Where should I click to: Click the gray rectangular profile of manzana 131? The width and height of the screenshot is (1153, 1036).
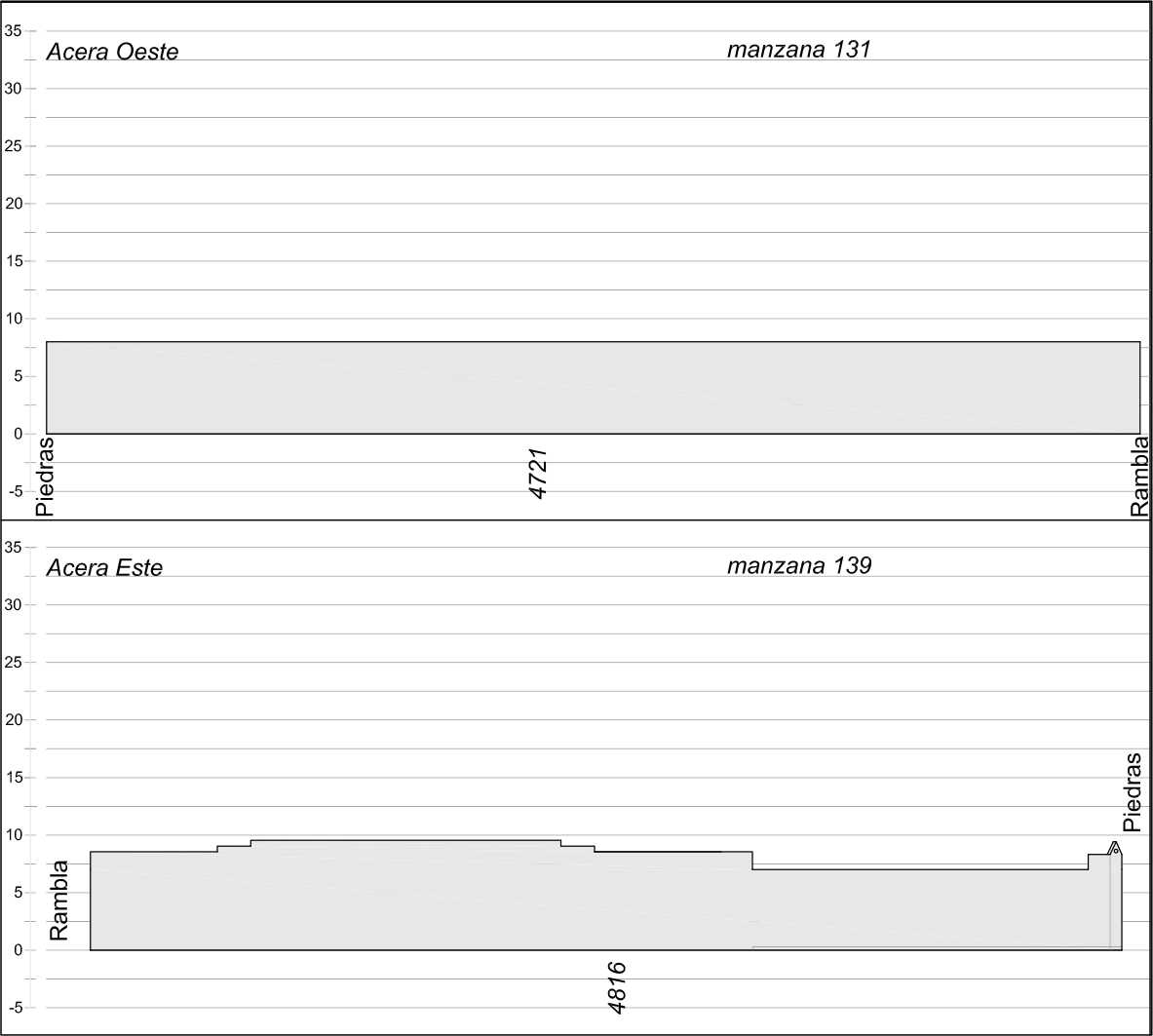[x=593, y=388]
